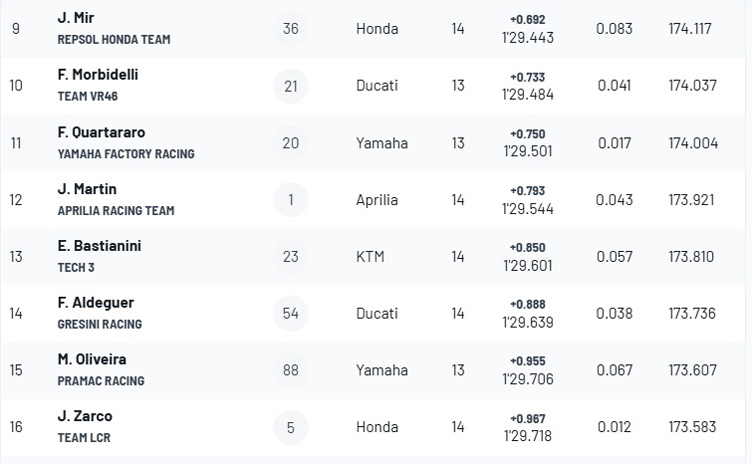Click REPSOL HONDA TEAM label
This screenshot has height=464, width=752.
114,39
